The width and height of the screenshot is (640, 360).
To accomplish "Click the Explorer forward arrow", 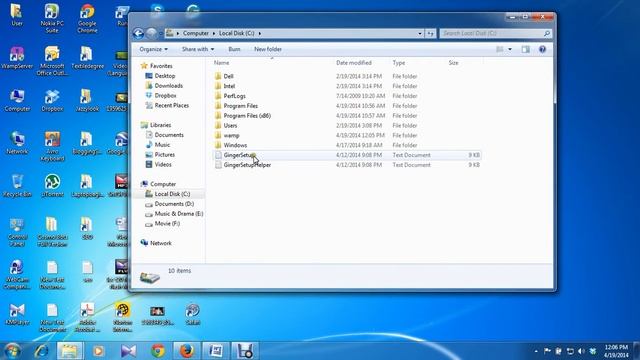I will (151, 33).
